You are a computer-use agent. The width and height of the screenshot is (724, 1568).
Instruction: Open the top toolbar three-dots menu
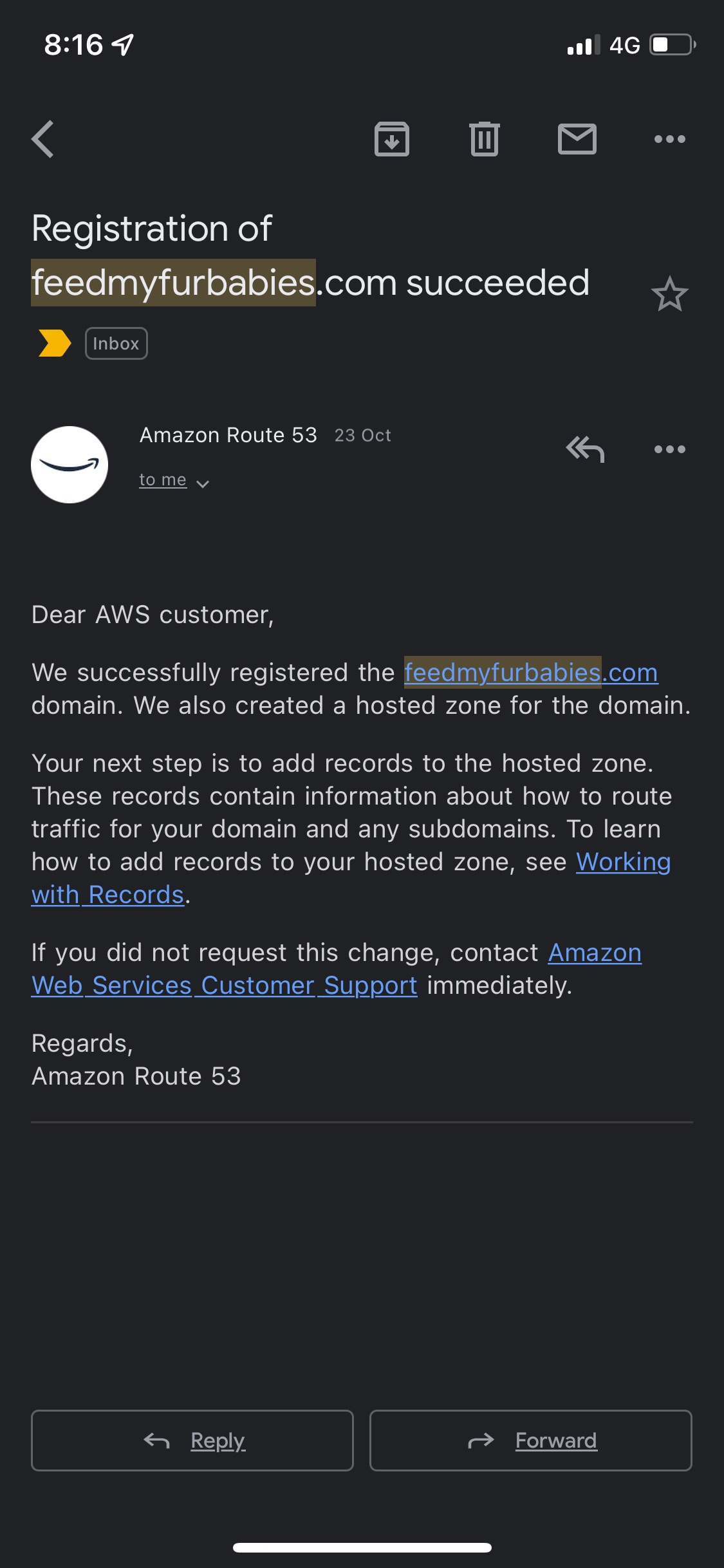click(x=670, y=139)
